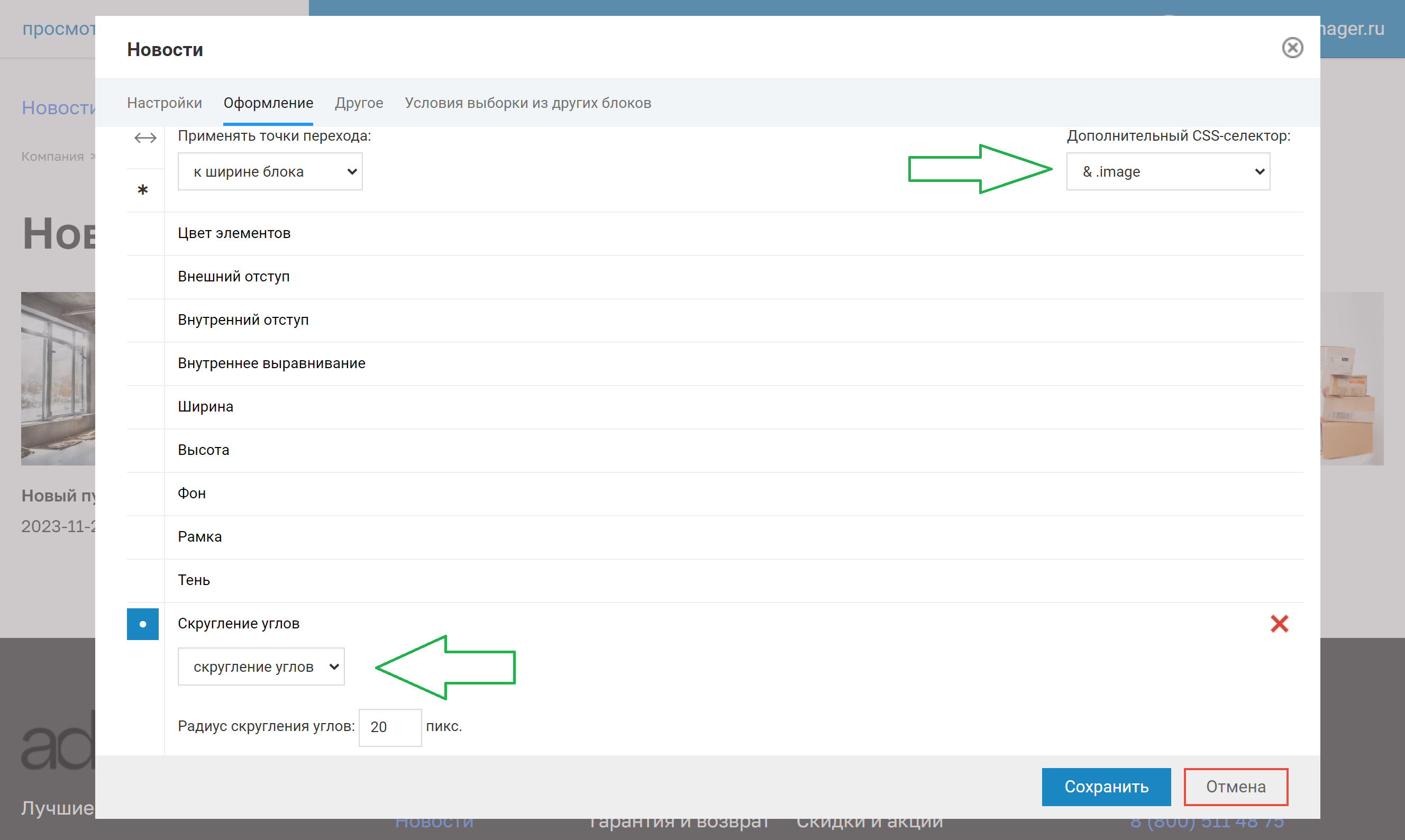
Task: Switch to the Настройки tab
Action: (164, 102)
